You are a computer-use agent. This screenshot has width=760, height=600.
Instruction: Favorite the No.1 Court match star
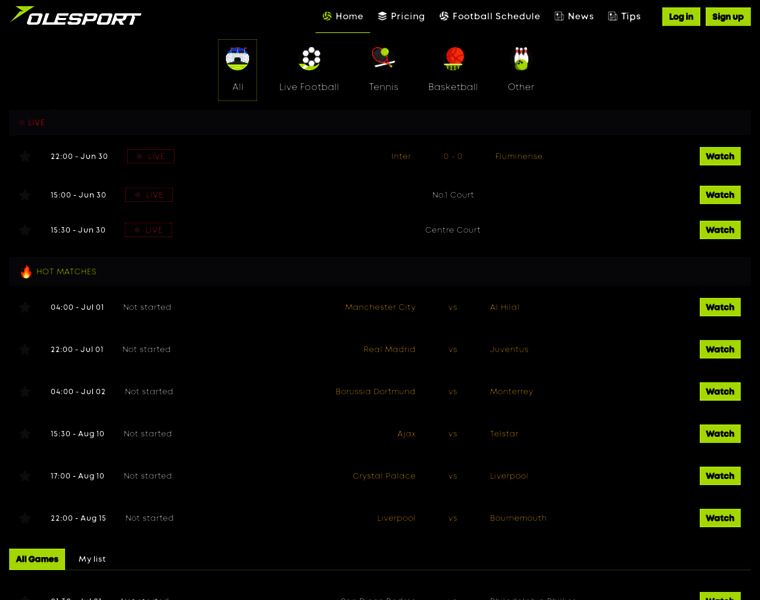[x=25, y=195]
